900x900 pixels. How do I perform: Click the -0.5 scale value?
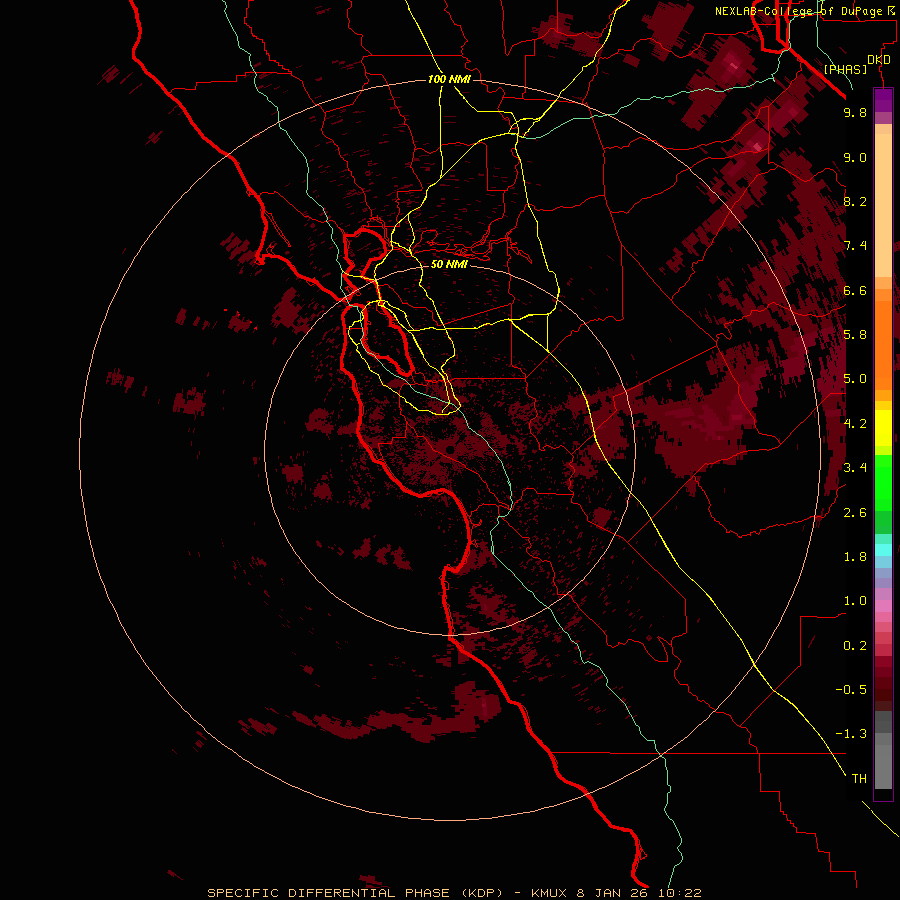tap(851, 690)
